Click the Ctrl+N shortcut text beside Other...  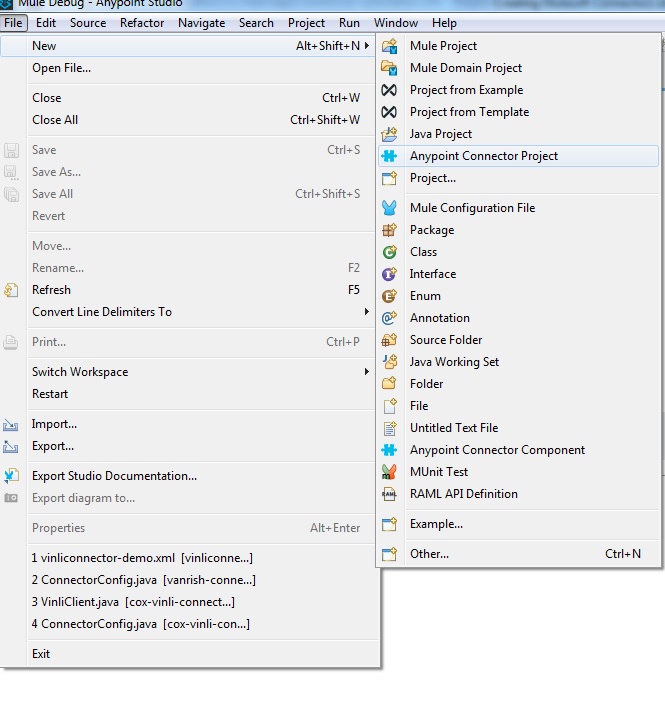point(623,554)
